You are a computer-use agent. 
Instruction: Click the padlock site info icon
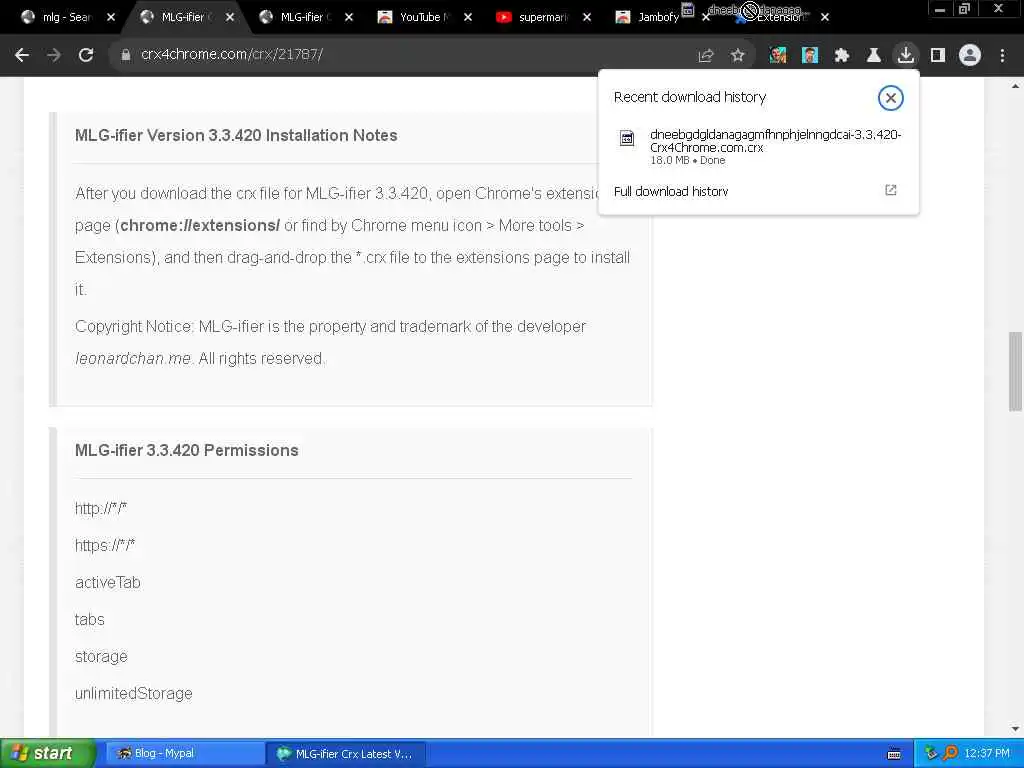[x=125, y=56]
